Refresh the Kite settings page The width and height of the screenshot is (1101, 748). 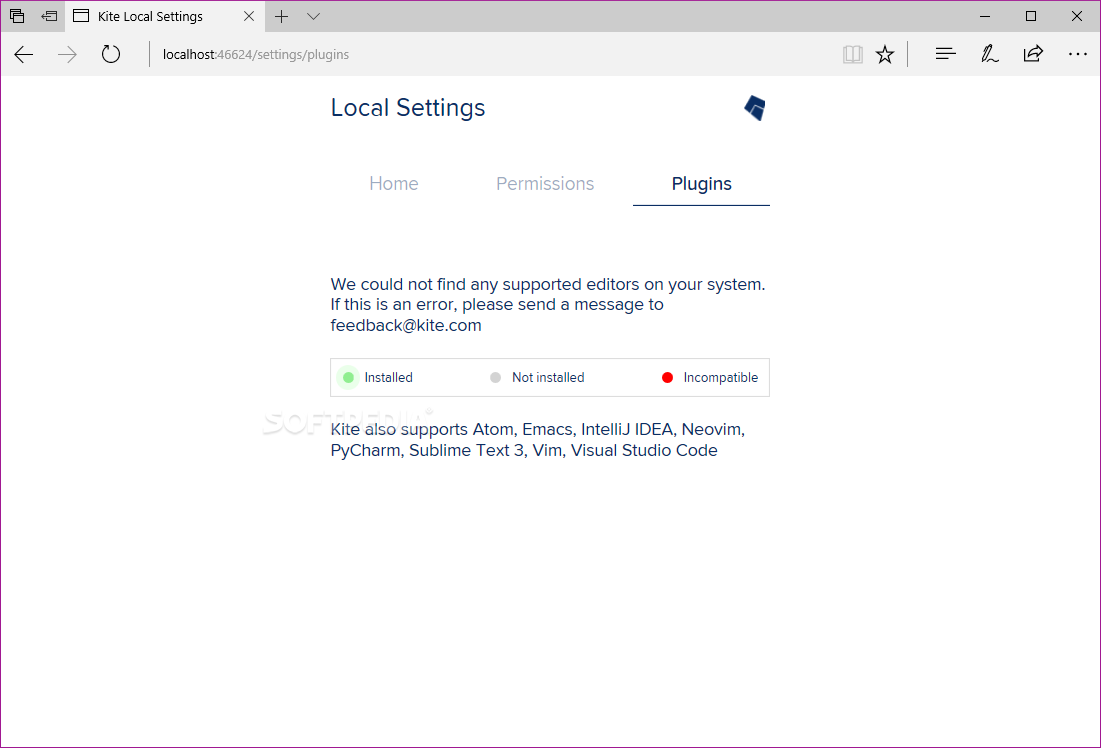pyautogui.click(x=111, y=54)
